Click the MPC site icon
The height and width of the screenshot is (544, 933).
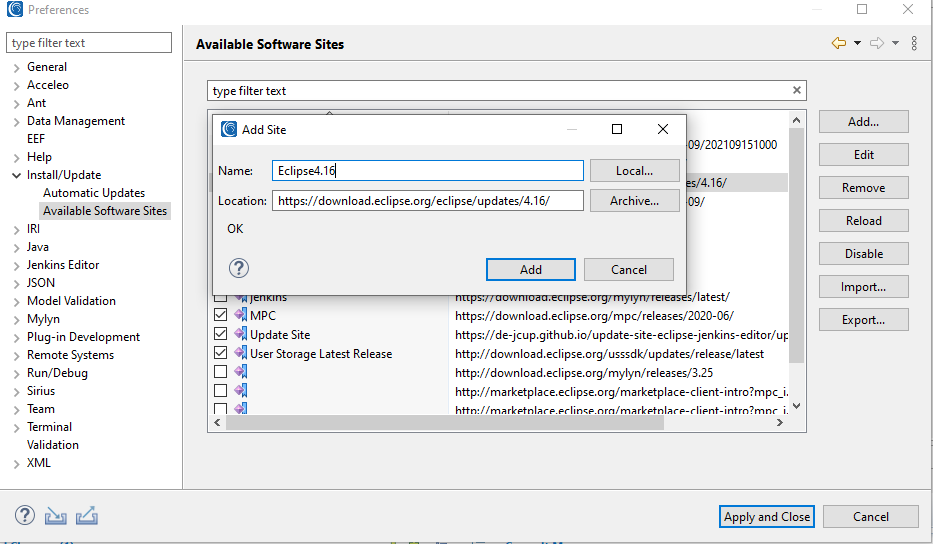[240, 315]
